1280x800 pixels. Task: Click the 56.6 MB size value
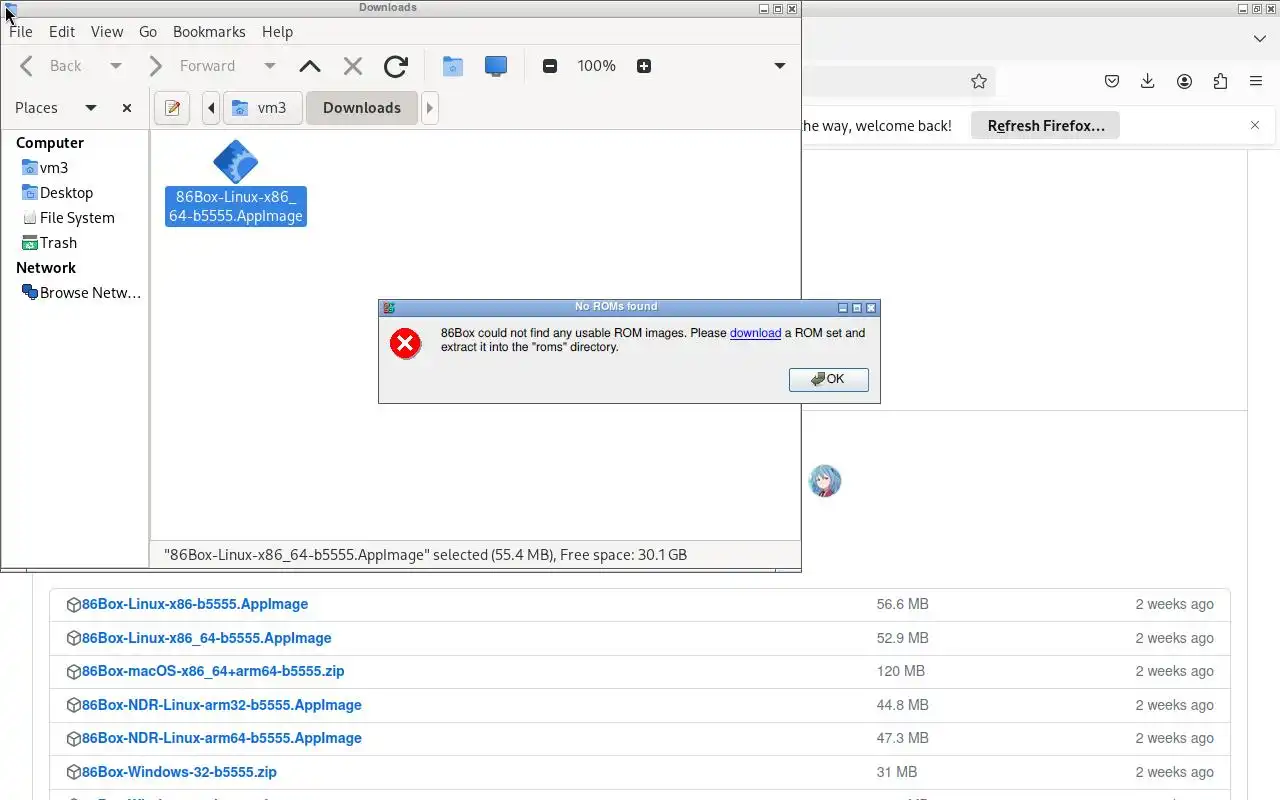point(902,604)
